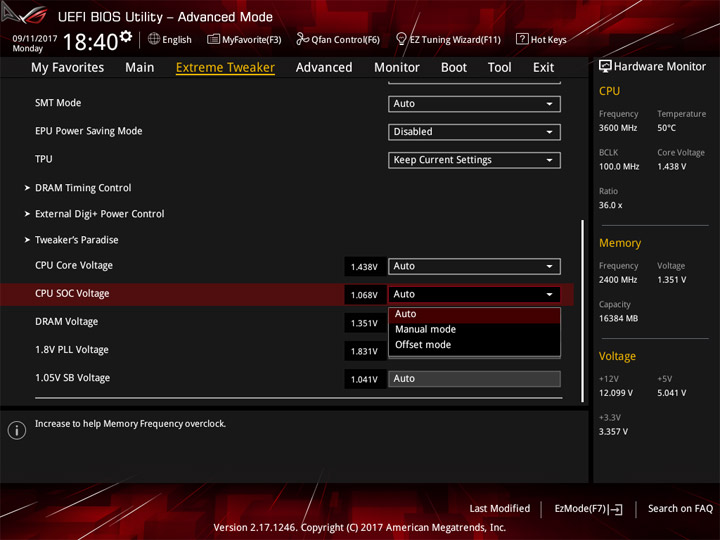
Task: Click the 1.05V SB Voltage Auto field
Action: coord(474,379)
